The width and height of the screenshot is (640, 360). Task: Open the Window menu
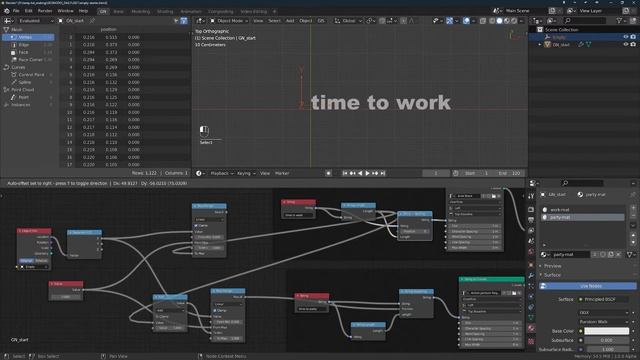pos(65,11)
